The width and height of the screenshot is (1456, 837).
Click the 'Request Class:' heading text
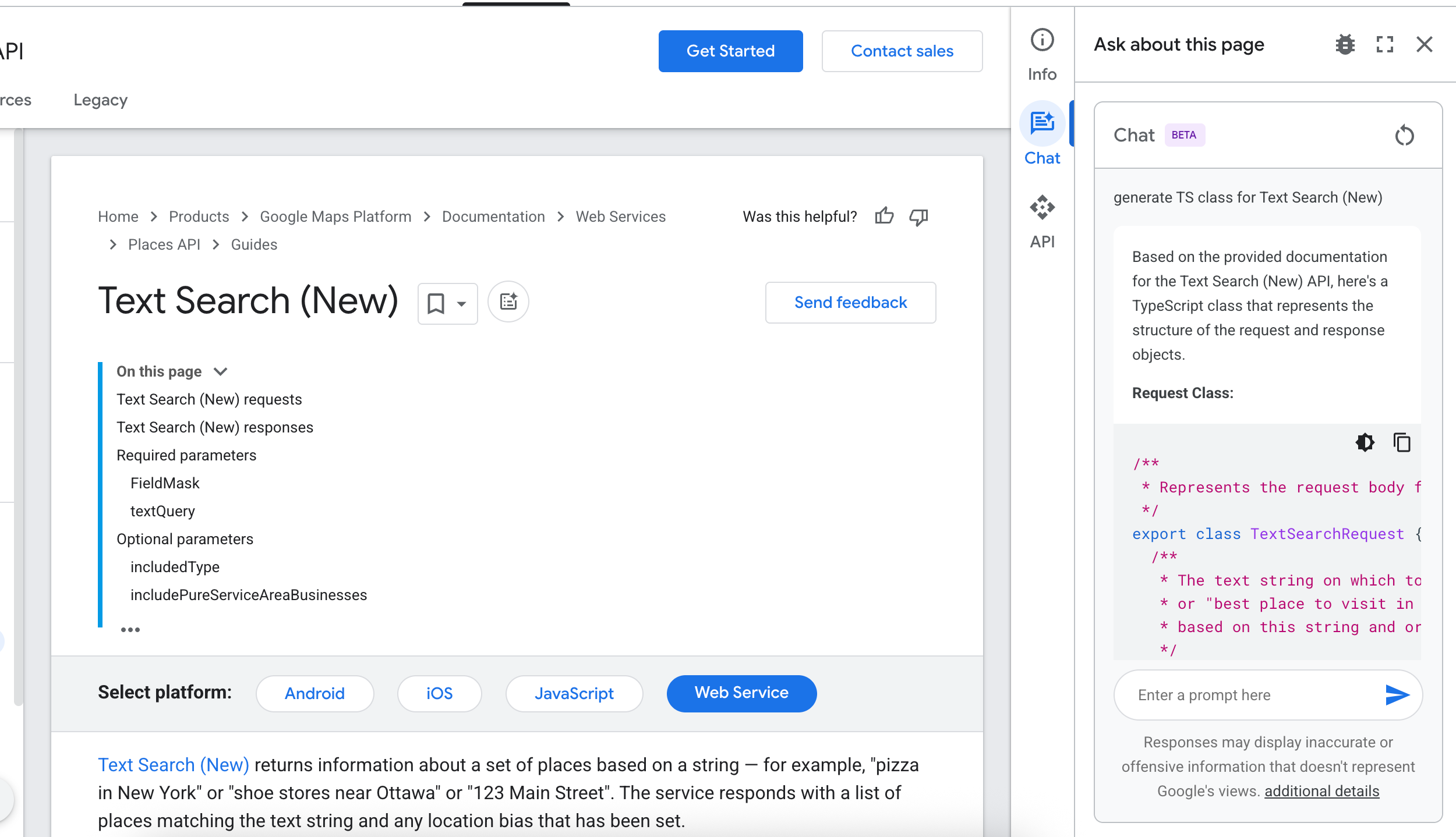(x=1182, y=393)
